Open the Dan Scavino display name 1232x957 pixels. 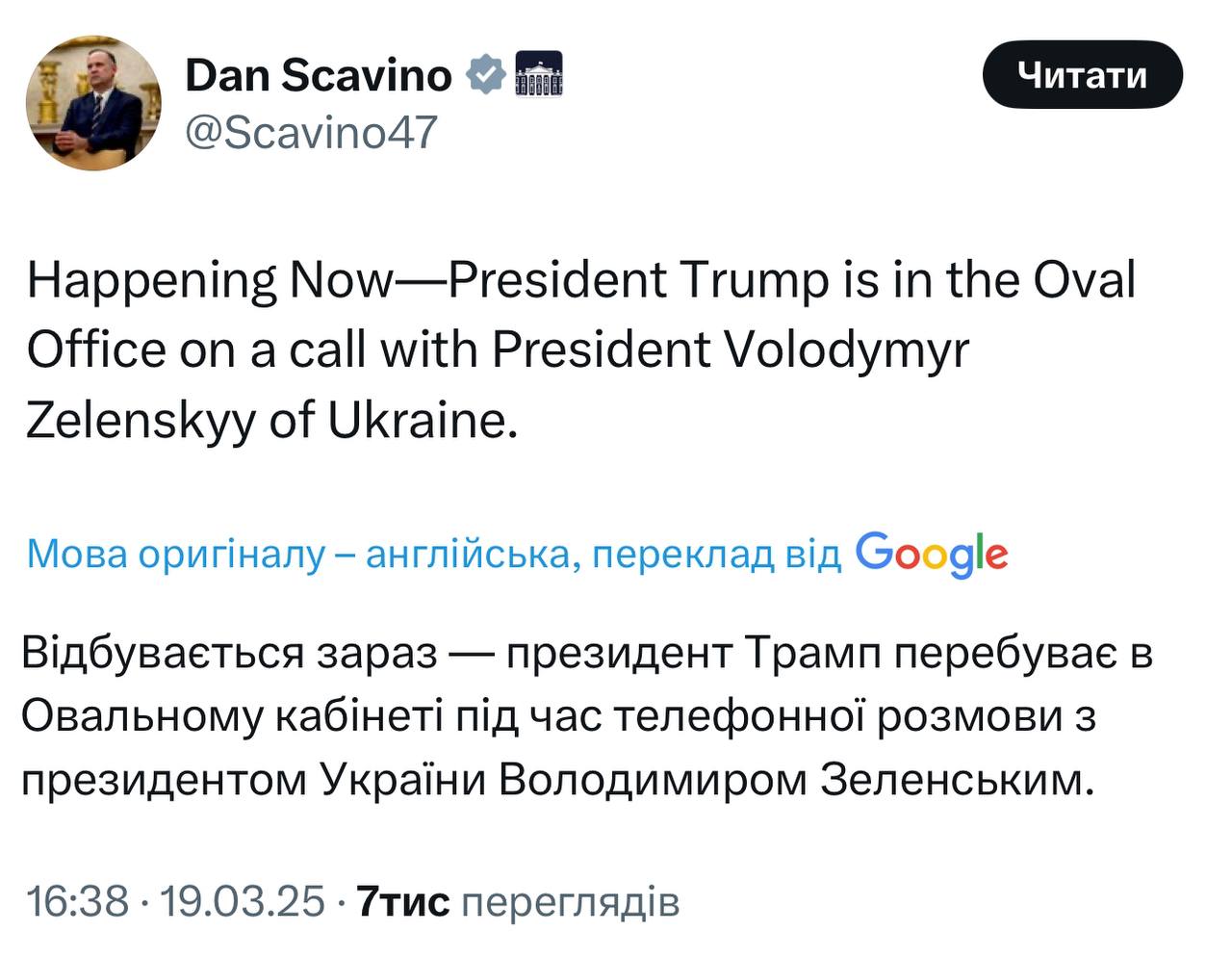[318, 75]
